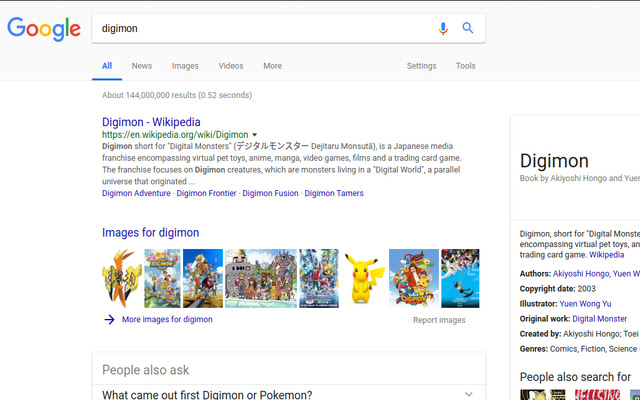Click Yuen Wong Yu illustrator link
Viewport: 640px width, 400px height.
click(585, 304)
